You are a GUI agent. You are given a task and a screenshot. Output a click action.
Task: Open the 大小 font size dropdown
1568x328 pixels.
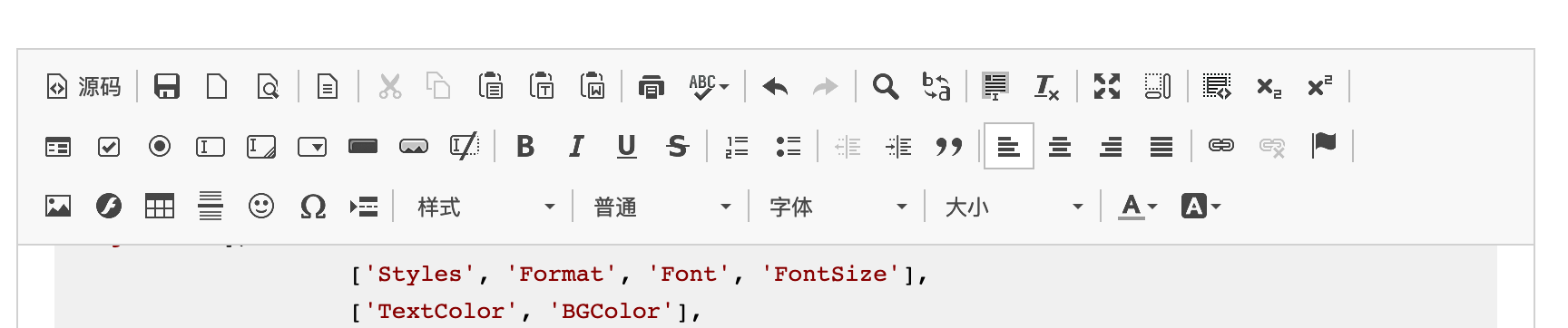point(1014,207)
